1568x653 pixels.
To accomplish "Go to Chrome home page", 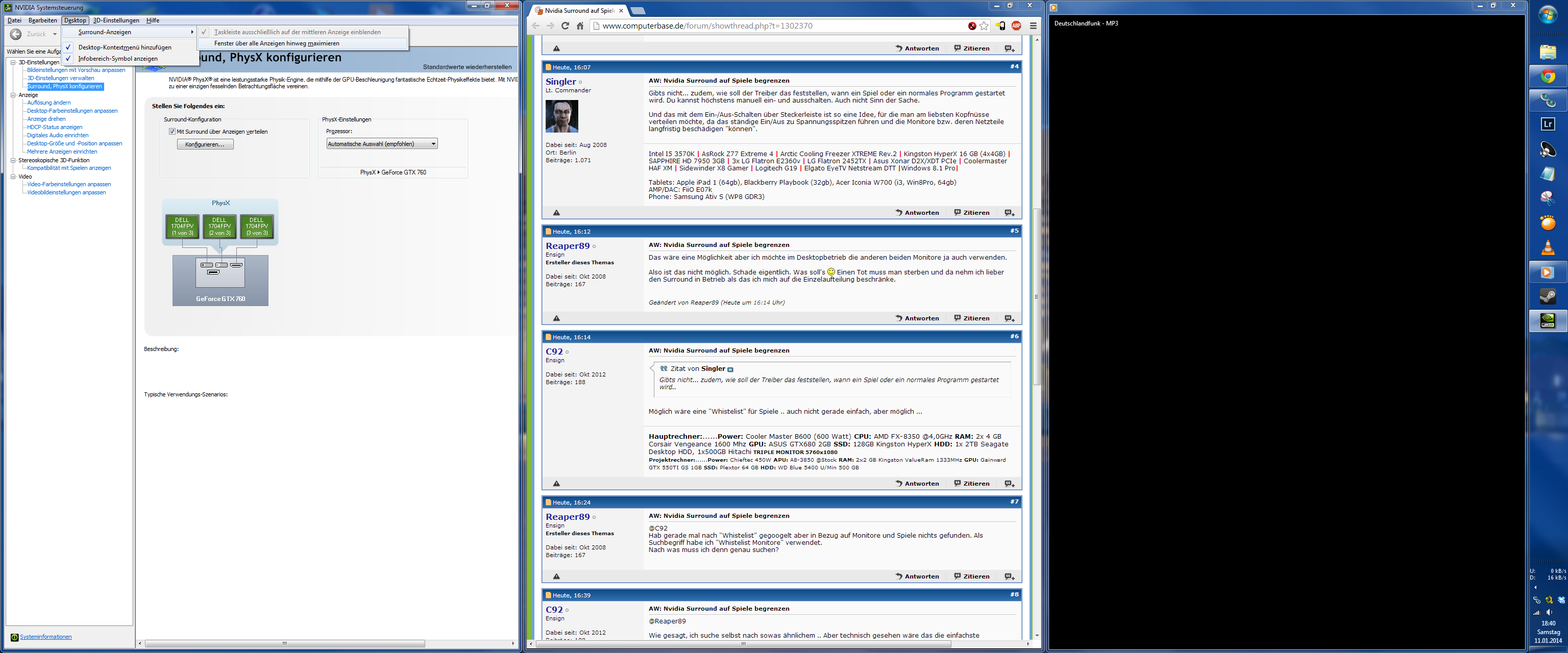I will [x=580, y=26].
